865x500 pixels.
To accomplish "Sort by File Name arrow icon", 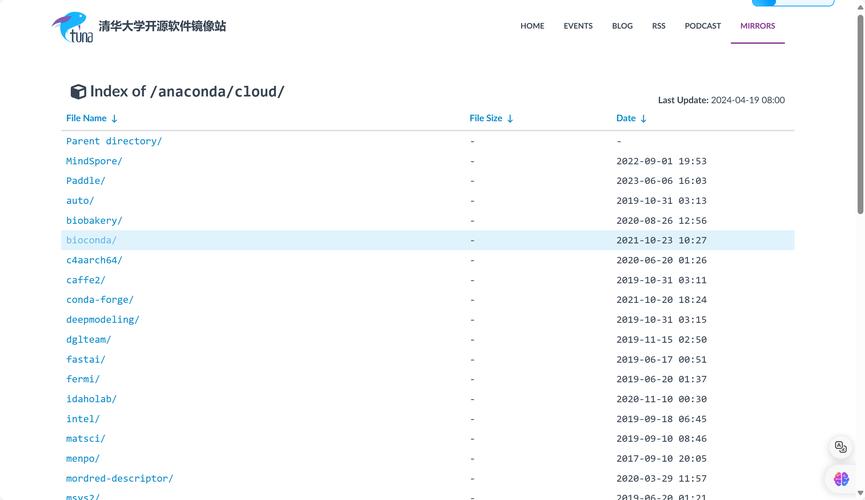I will click(x=114, y=118).
